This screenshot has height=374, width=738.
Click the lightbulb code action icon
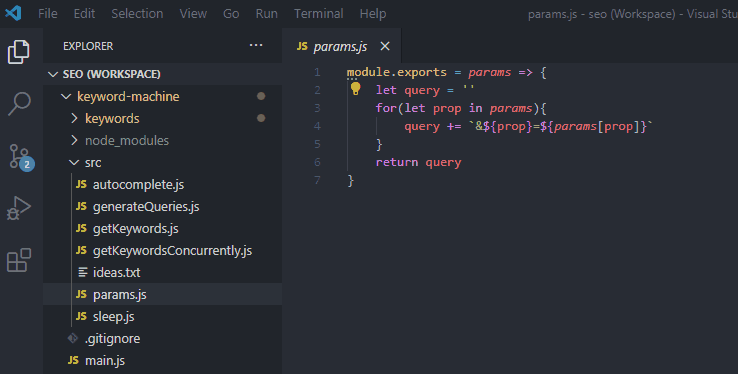coord(355,88)
